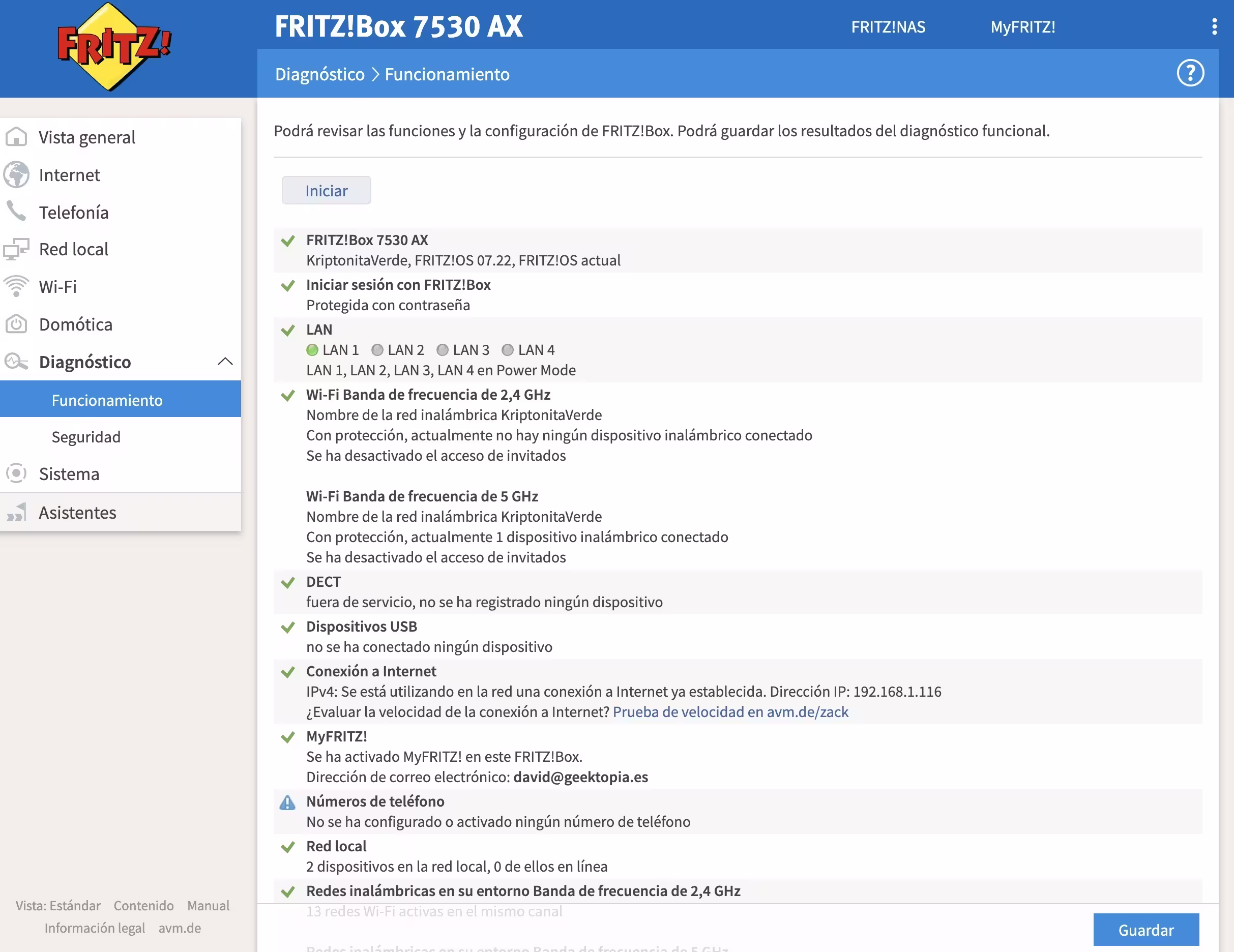Viewport: 1234px width, 952px height.
Task: Open the help question mark icon
Action: tap(1190, 73)
